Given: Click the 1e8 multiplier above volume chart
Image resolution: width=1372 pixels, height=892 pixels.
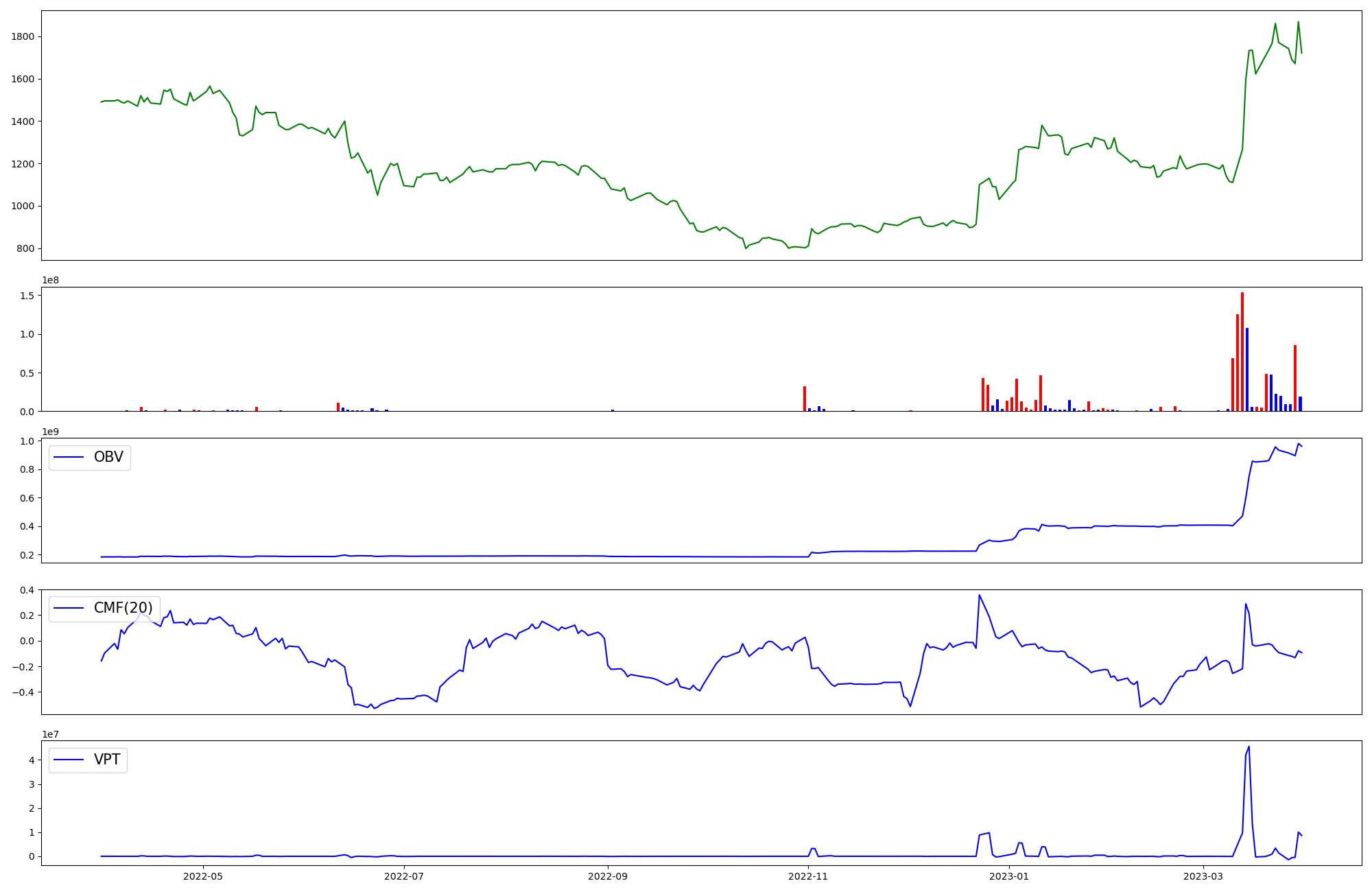Looking at the screenshot, I should pyautogui.click(x=50, y=281).
